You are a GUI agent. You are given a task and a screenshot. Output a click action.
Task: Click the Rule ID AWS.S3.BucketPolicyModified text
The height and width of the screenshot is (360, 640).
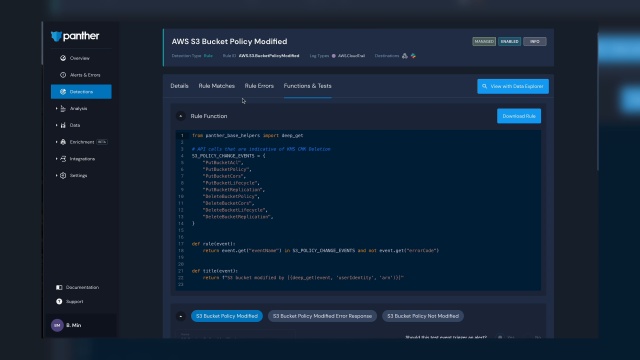[x=269, y=56]
